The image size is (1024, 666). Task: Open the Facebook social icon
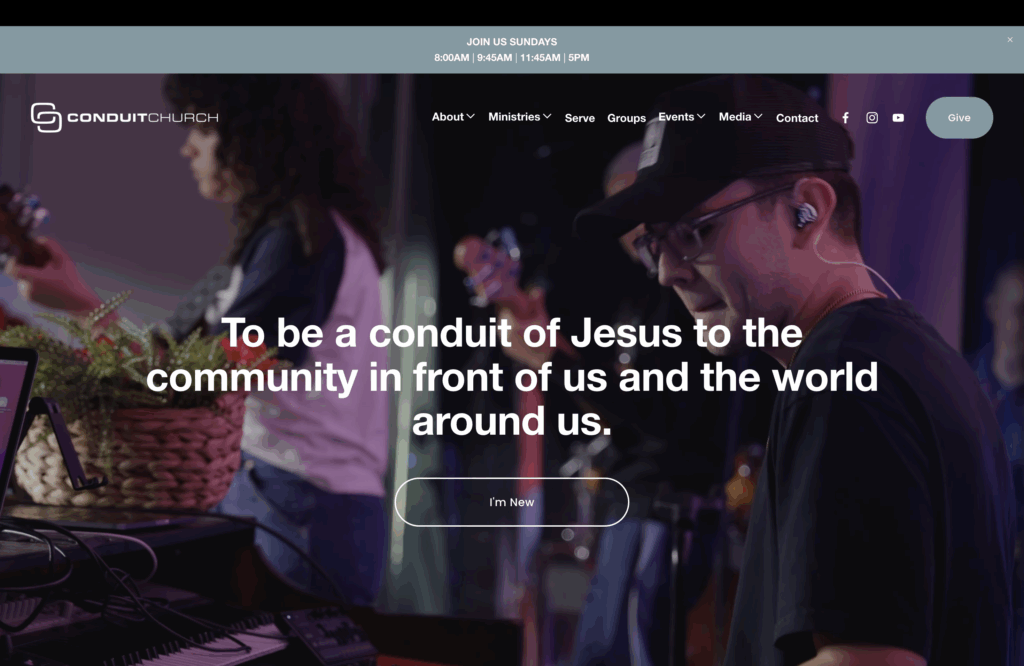[845, 118]
